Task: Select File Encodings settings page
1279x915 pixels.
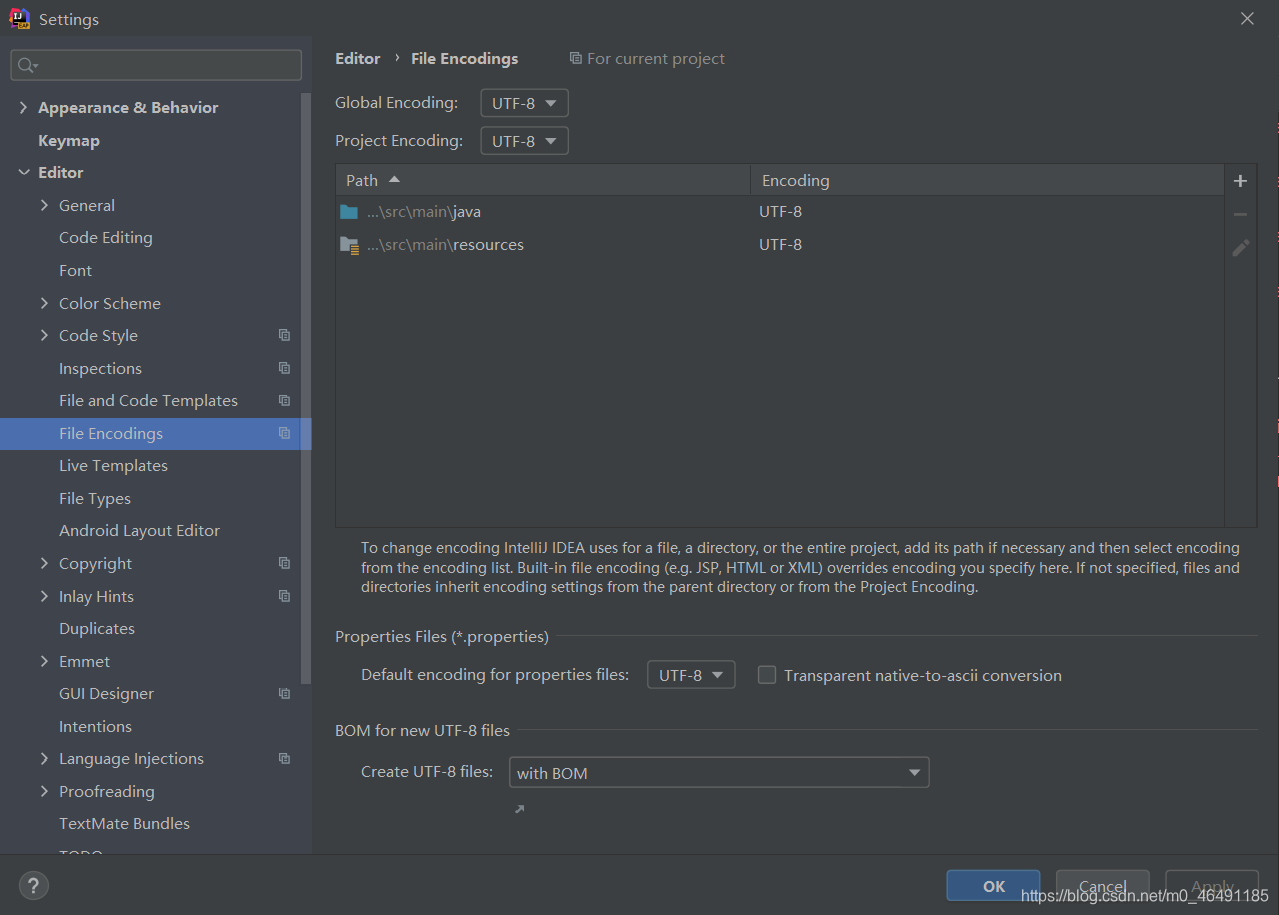Action: coord(155,433)
